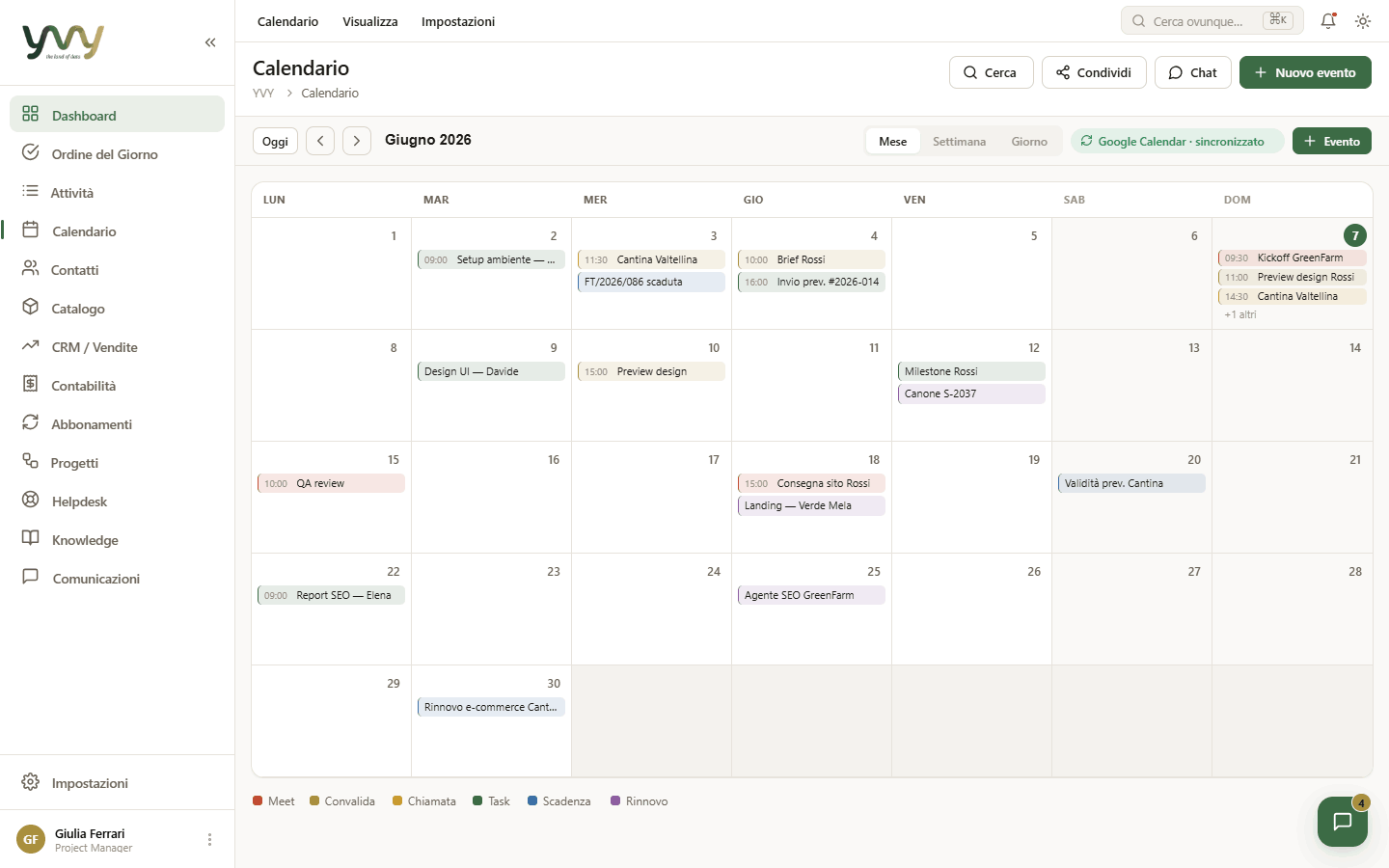Click the Ordine del Giorno check icon
Screen dimensions: 1389x868
click(x=31, y=153)
